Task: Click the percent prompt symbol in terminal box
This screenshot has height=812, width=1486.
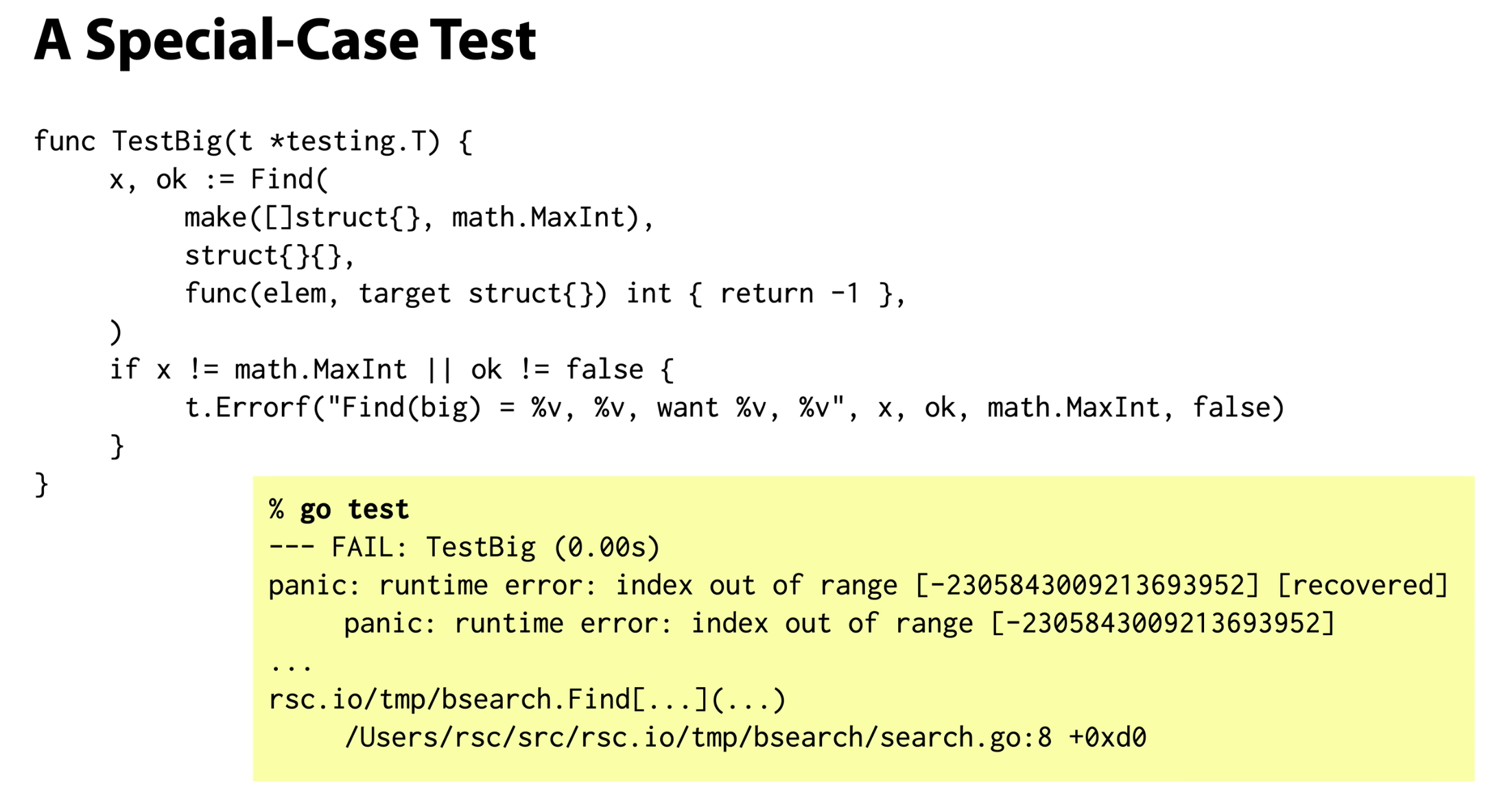Action: 276,509
